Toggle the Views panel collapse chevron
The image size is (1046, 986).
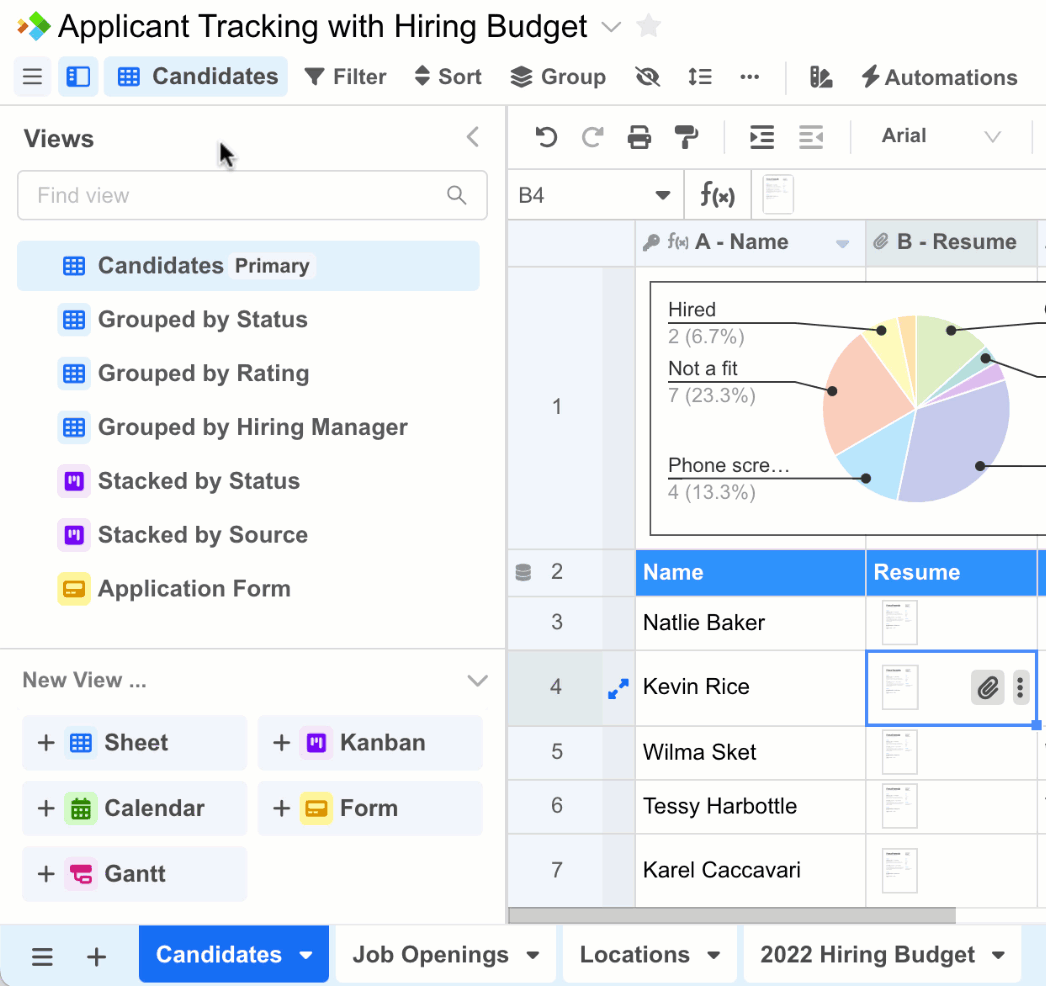(472, 138)
